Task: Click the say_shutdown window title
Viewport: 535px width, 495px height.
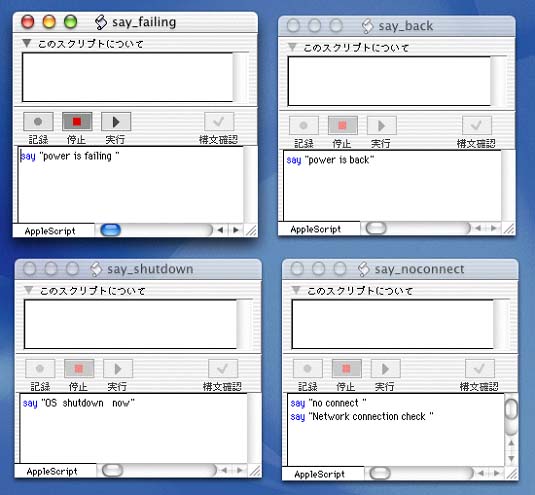Action: (150, 269)
